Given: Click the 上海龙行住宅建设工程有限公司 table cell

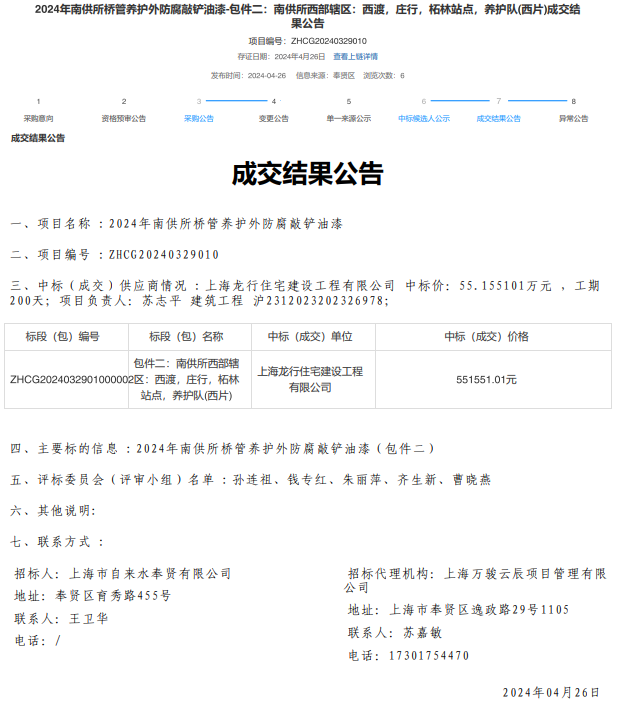Looking at the screenshot, I should point(310,379).
